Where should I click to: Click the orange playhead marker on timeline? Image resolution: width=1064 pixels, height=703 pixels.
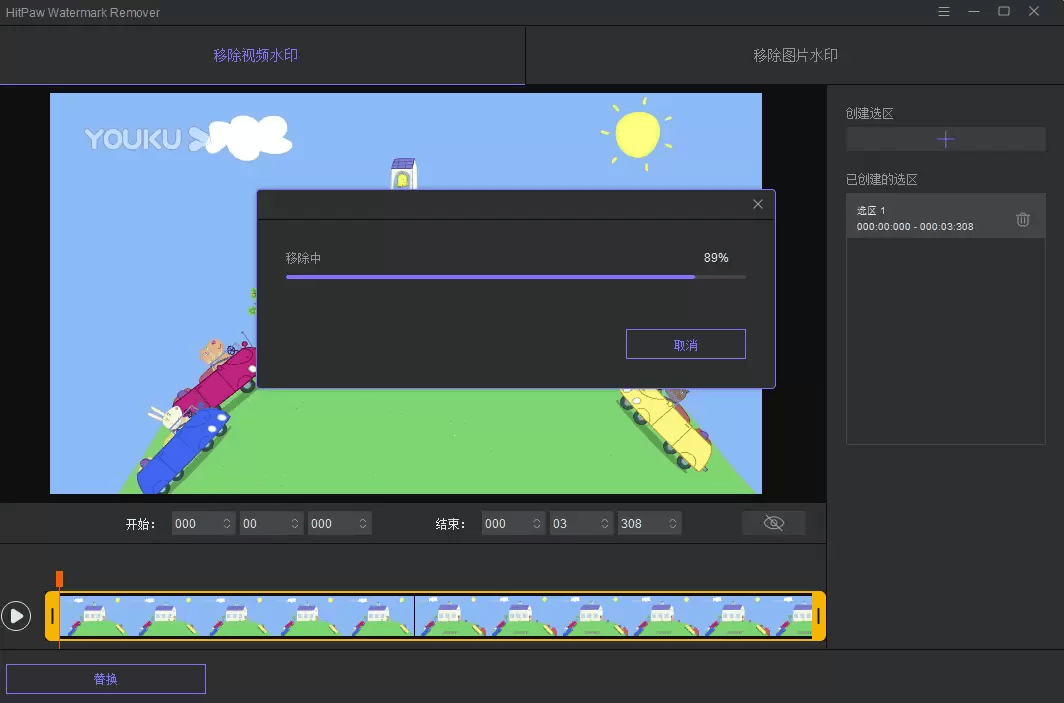pyautogui.click(x=59, y=579)
